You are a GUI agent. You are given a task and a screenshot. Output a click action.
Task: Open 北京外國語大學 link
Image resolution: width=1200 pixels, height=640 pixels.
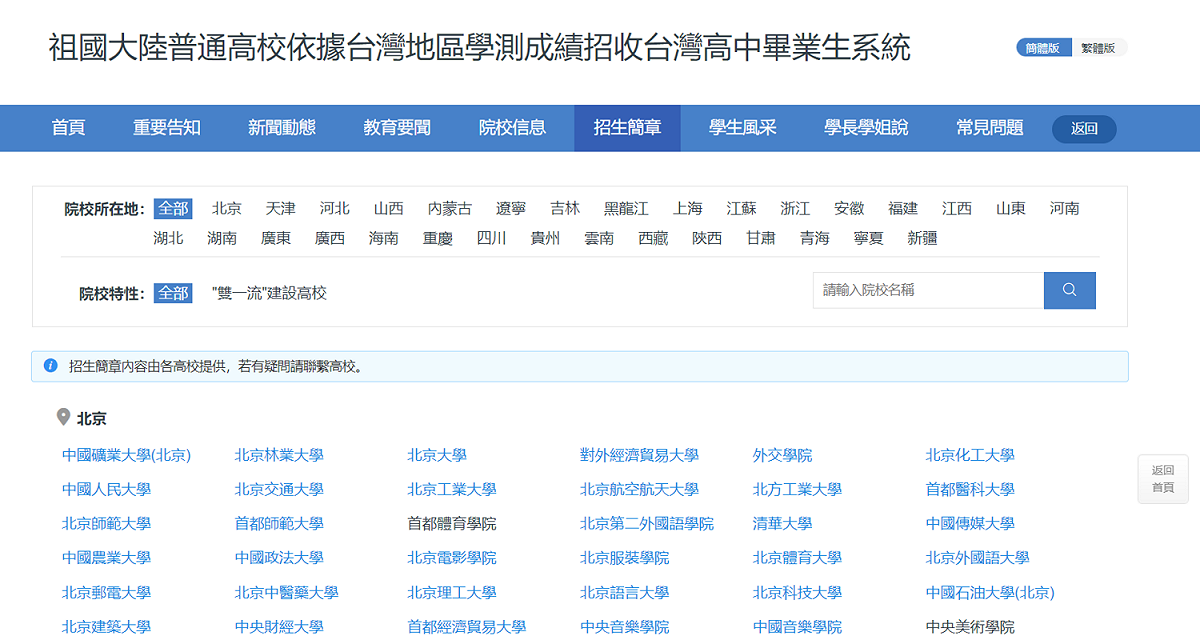click(977, 557)
